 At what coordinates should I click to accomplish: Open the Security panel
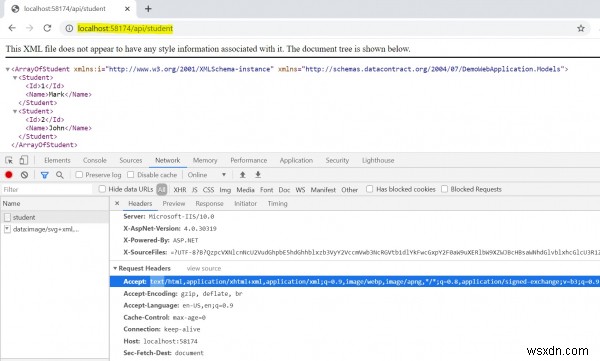click(x=337, y=160)
